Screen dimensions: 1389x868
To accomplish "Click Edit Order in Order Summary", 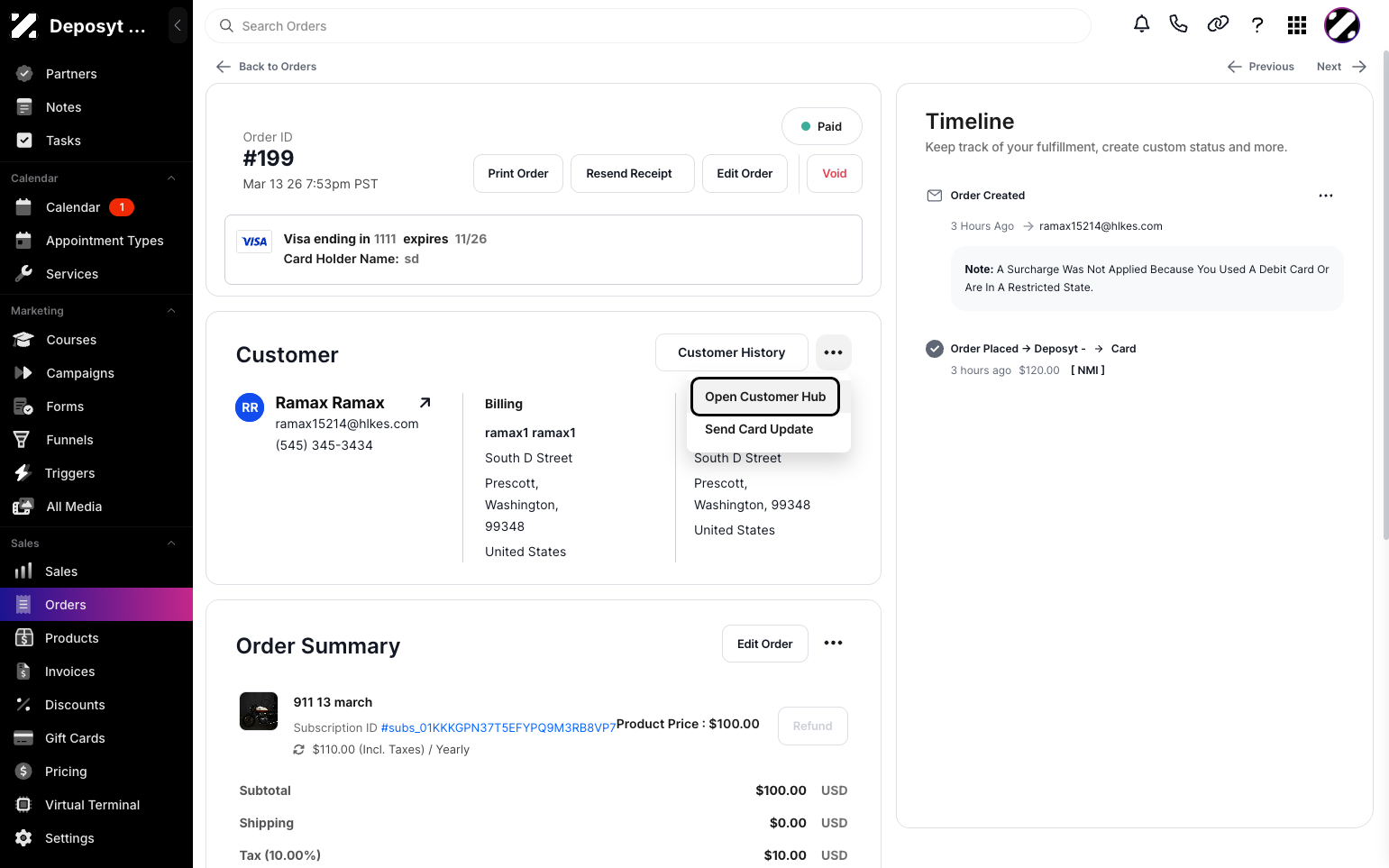I will point(765,644).
